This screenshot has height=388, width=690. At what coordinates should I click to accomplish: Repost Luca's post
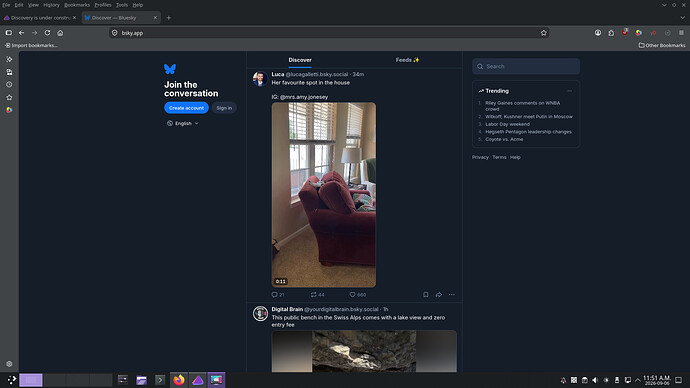pyautogui.click(x=317, y=295)
